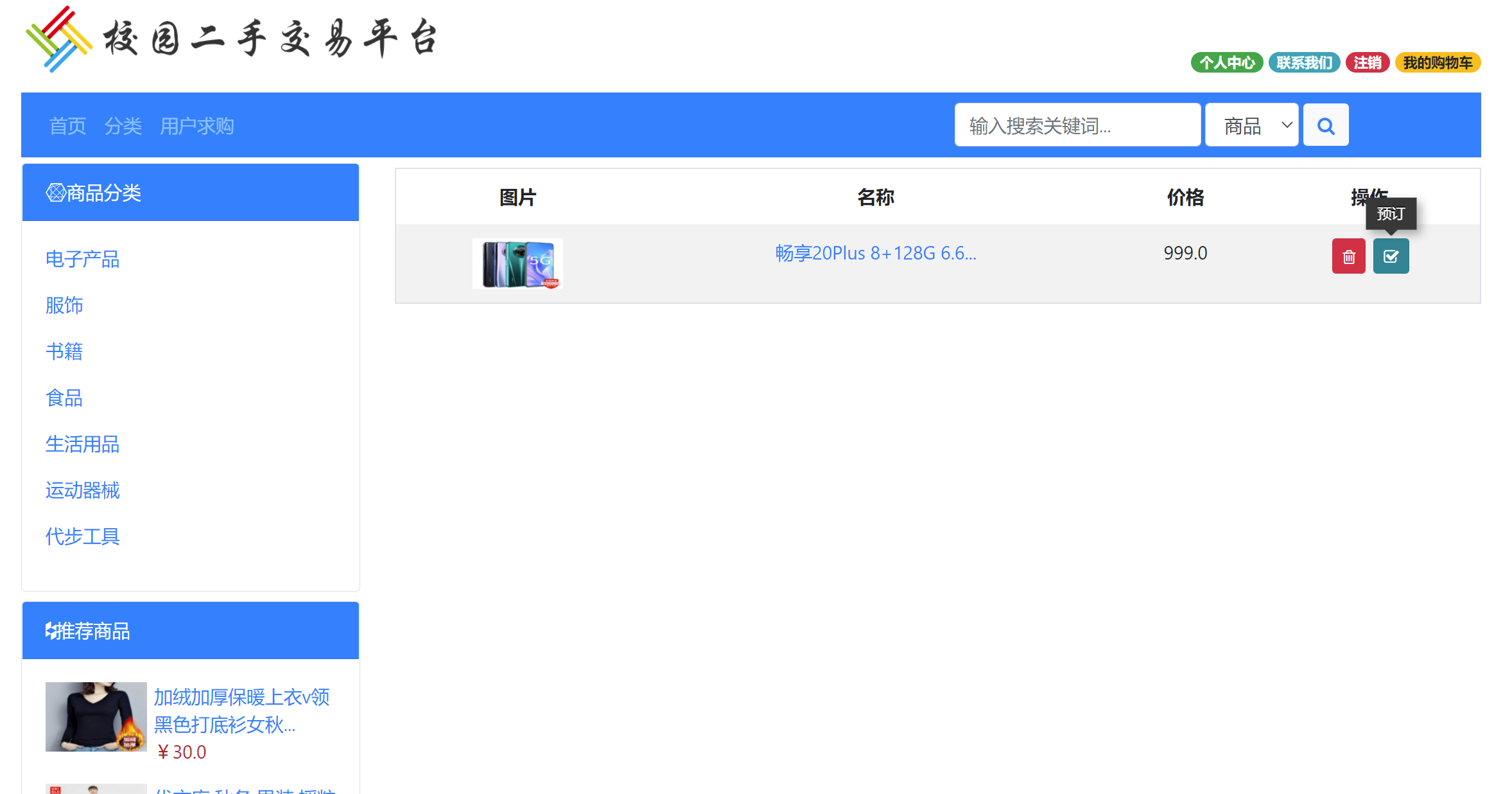Open 畅享20Plus product name link
The height and width of the screenshot is (794, 1512).
tap(875, 253)
